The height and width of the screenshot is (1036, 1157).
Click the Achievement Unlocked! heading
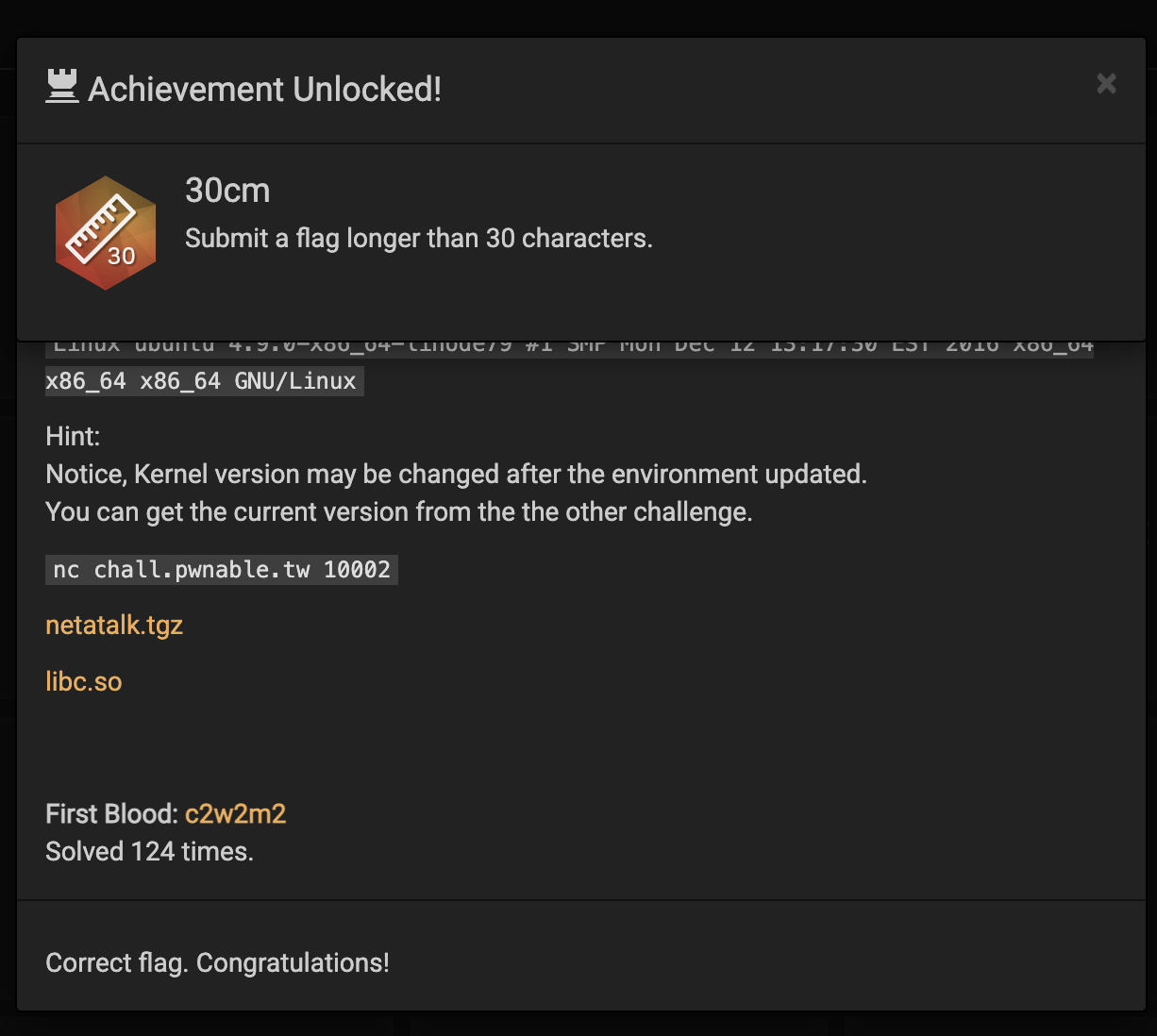click(265, 89)
